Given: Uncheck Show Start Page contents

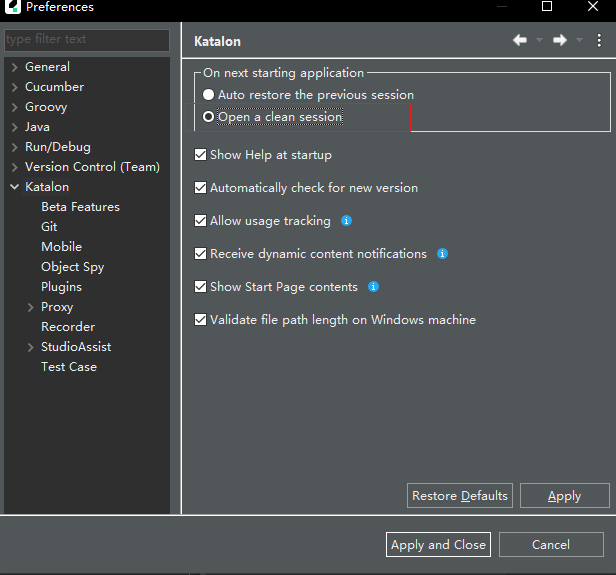Looking at the screenshot, I should click(x=200, y=287).
